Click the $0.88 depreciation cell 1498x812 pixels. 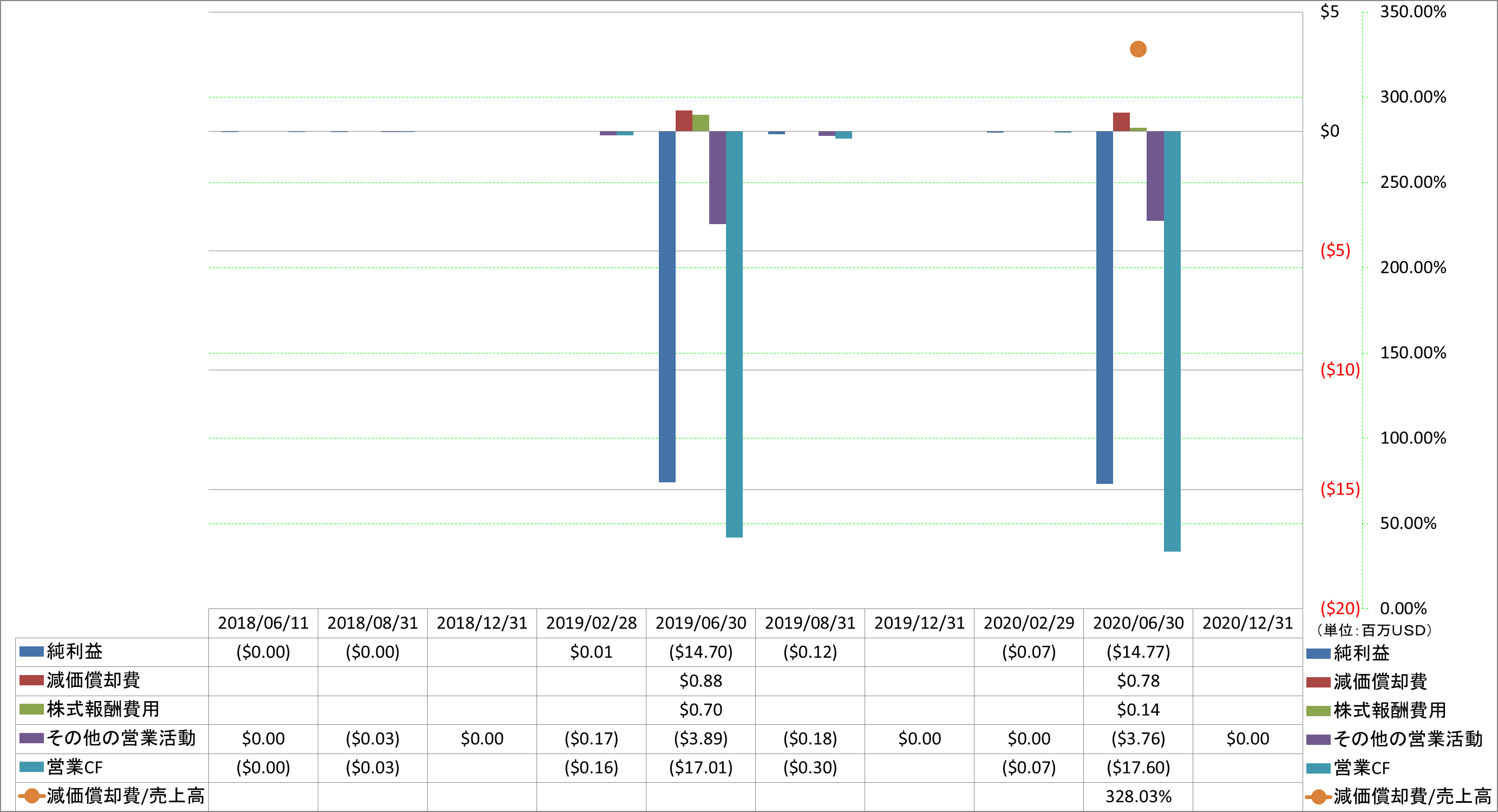click(x=701, y=680)
